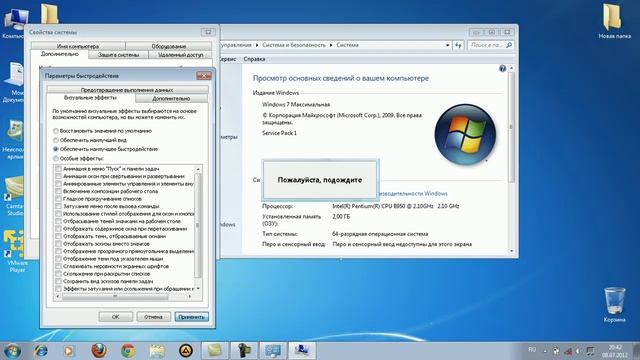
Task: Open Защита системы tab
Action: 118,55
